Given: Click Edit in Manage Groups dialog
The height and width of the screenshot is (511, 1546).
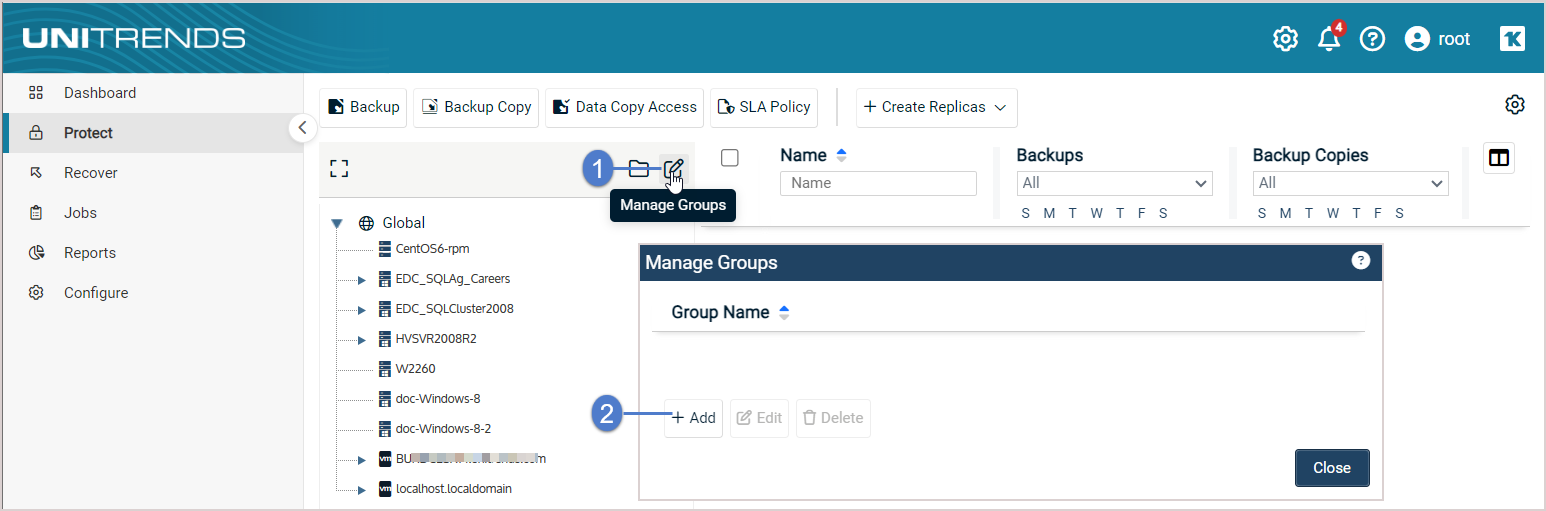Looking at the screenshot, I should click(759, 418).
